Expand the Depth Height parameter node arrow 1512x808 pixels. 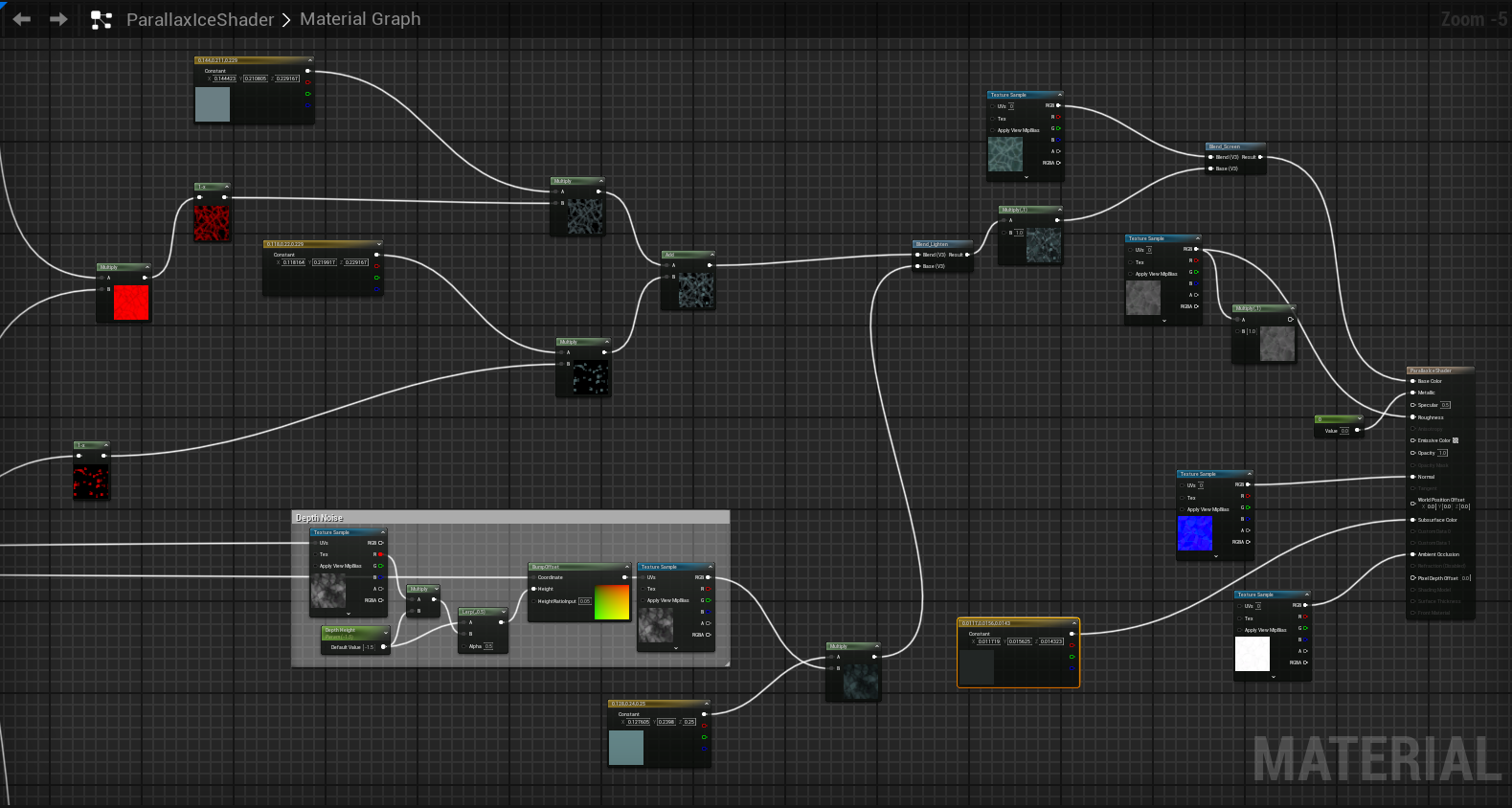point(386,632)
